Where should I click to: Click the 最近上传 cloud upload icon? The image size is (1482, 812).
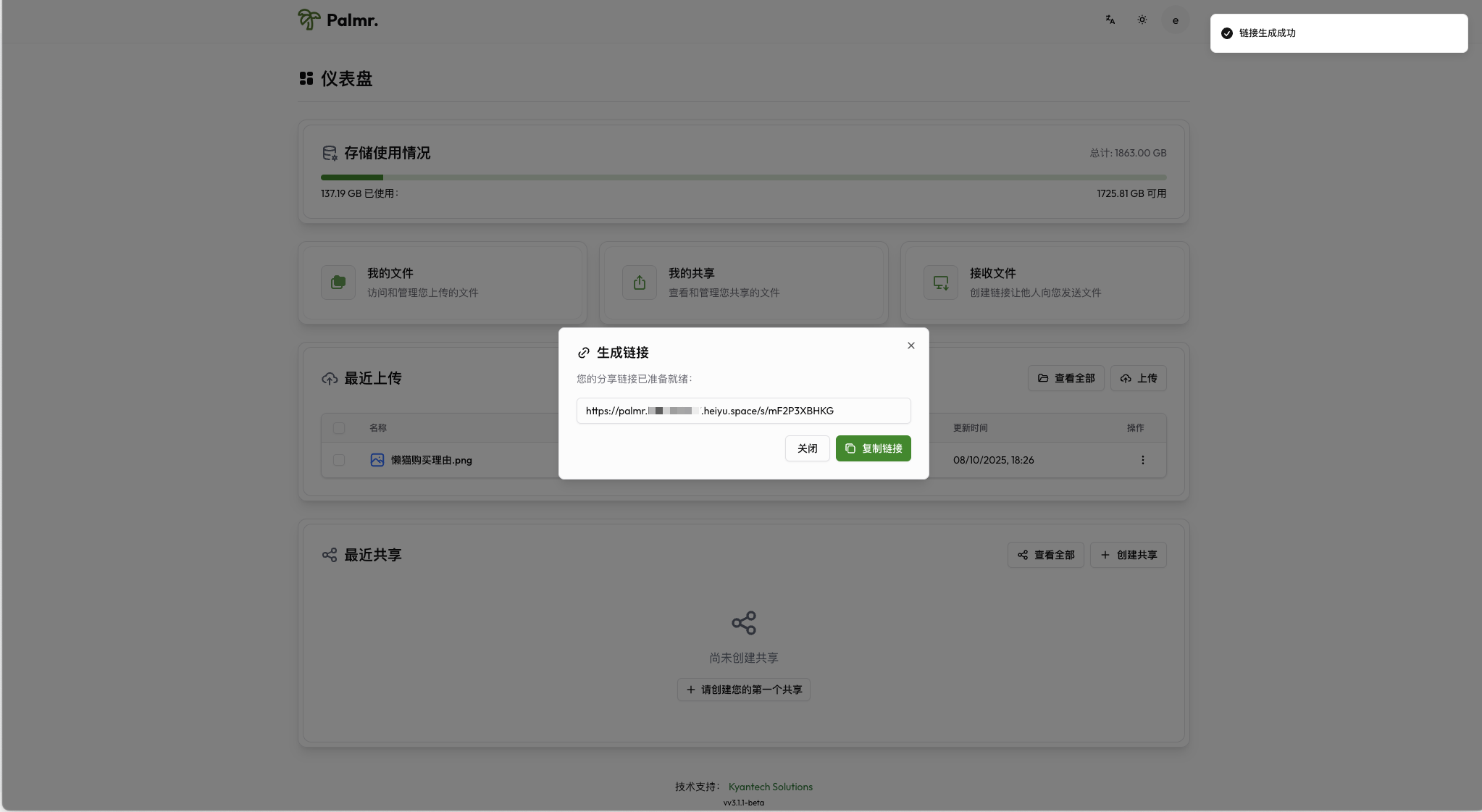pyautogui.click(x=330, y=379)
